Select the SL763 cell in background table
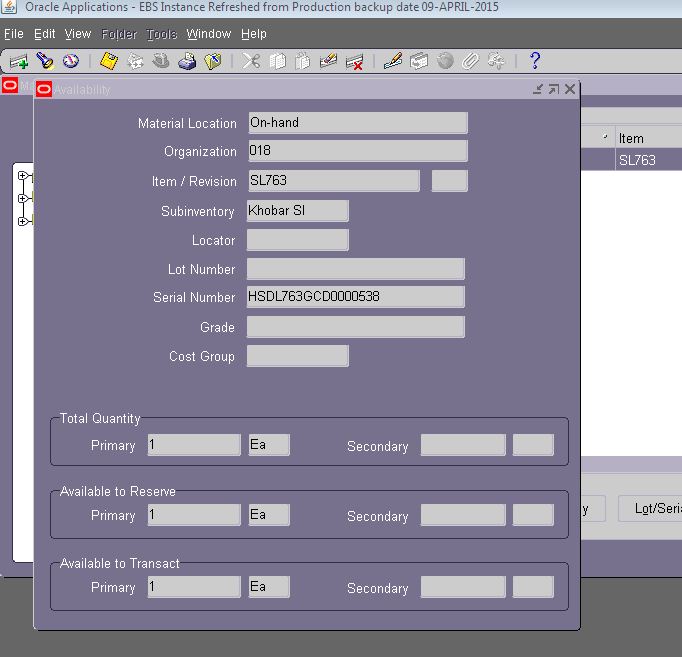Screen dimensions: 682x657 (x=649, y=160)
